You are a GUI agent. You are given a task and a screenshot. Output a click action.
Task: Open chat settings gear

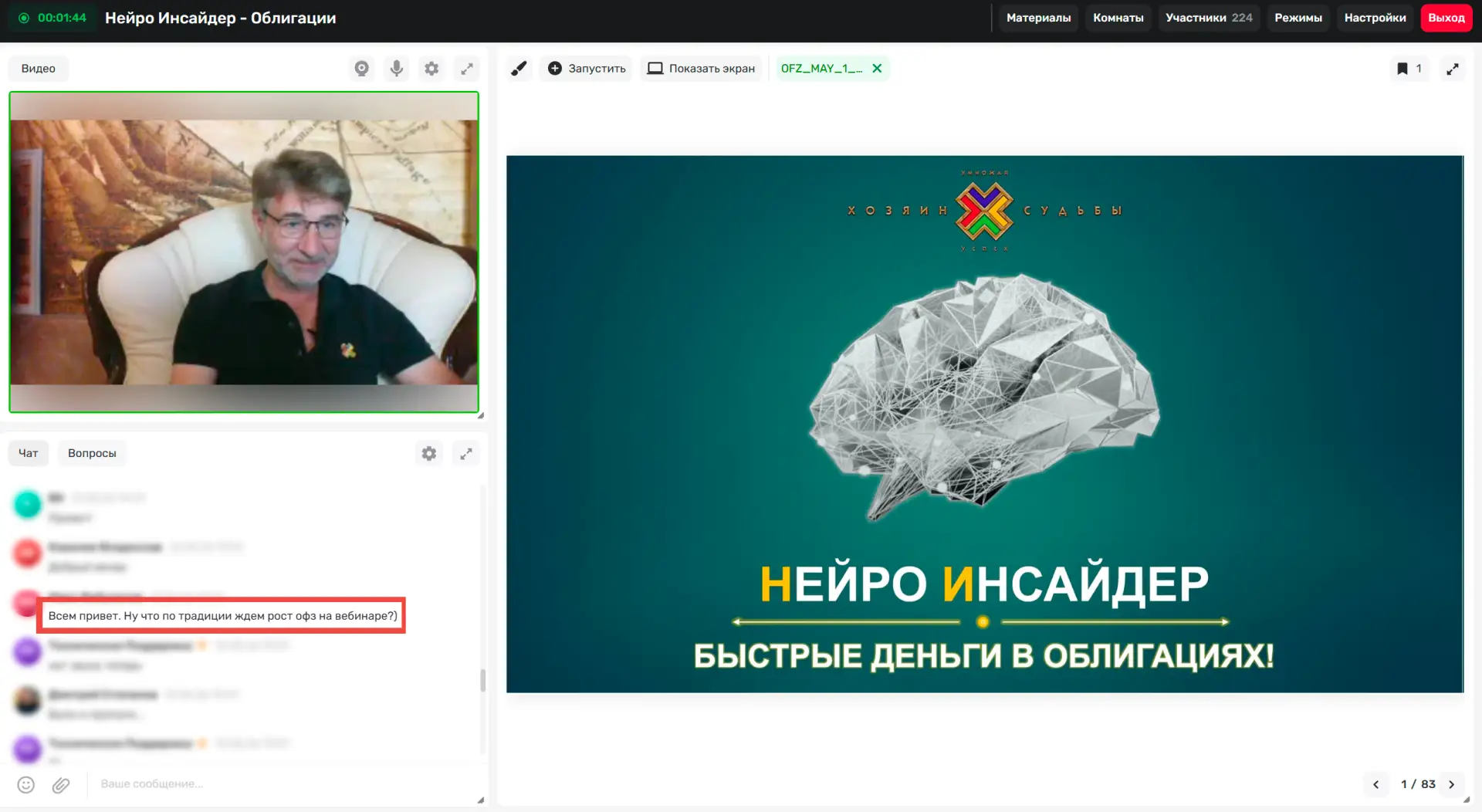429,454
